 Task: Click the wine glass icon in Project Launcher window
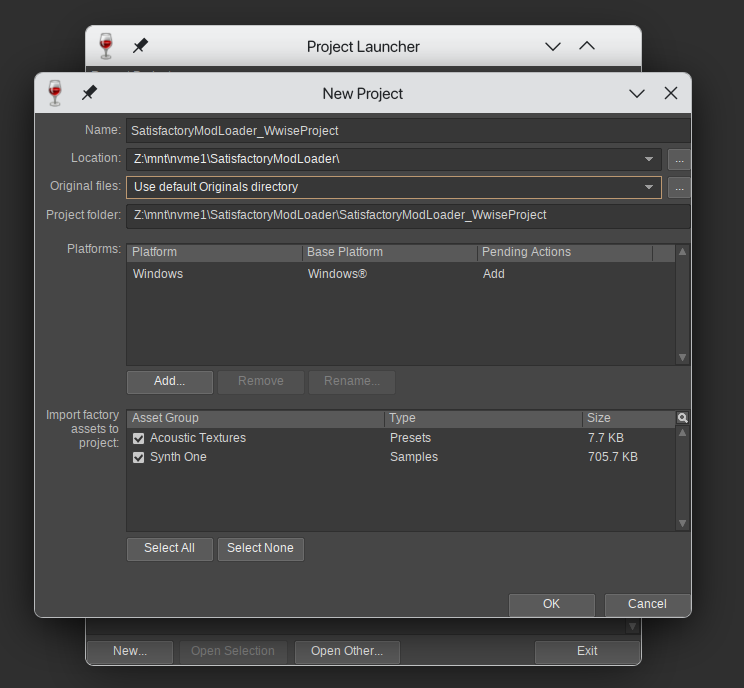click(x=106, y=46)
